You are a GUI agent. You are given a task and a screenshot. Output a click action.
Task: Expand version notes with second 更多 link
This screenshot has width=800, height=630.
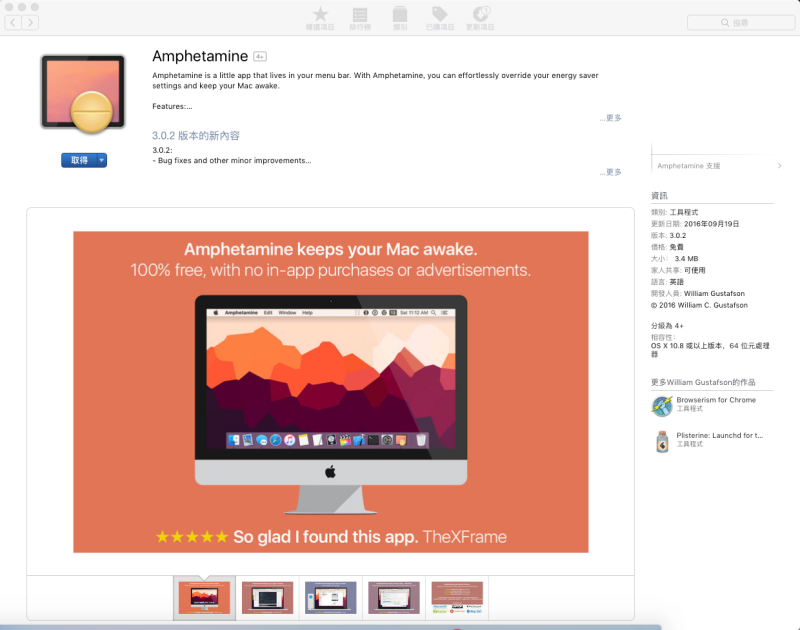611,172
